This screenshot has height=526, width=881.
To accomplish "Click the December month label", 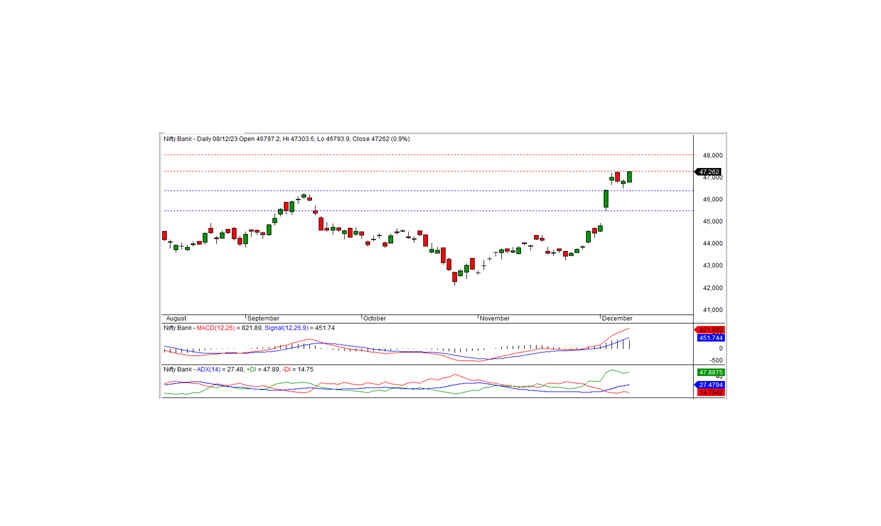I will coord(617,318).
